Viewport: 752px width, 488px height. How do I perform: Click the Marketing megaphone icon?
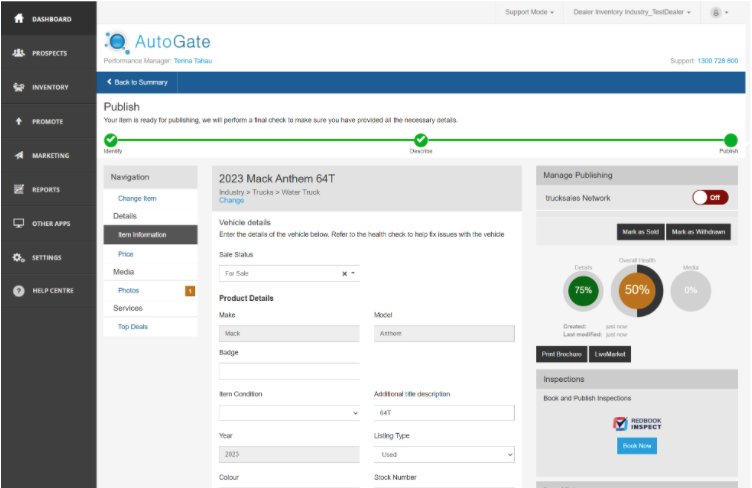[18, 156]
